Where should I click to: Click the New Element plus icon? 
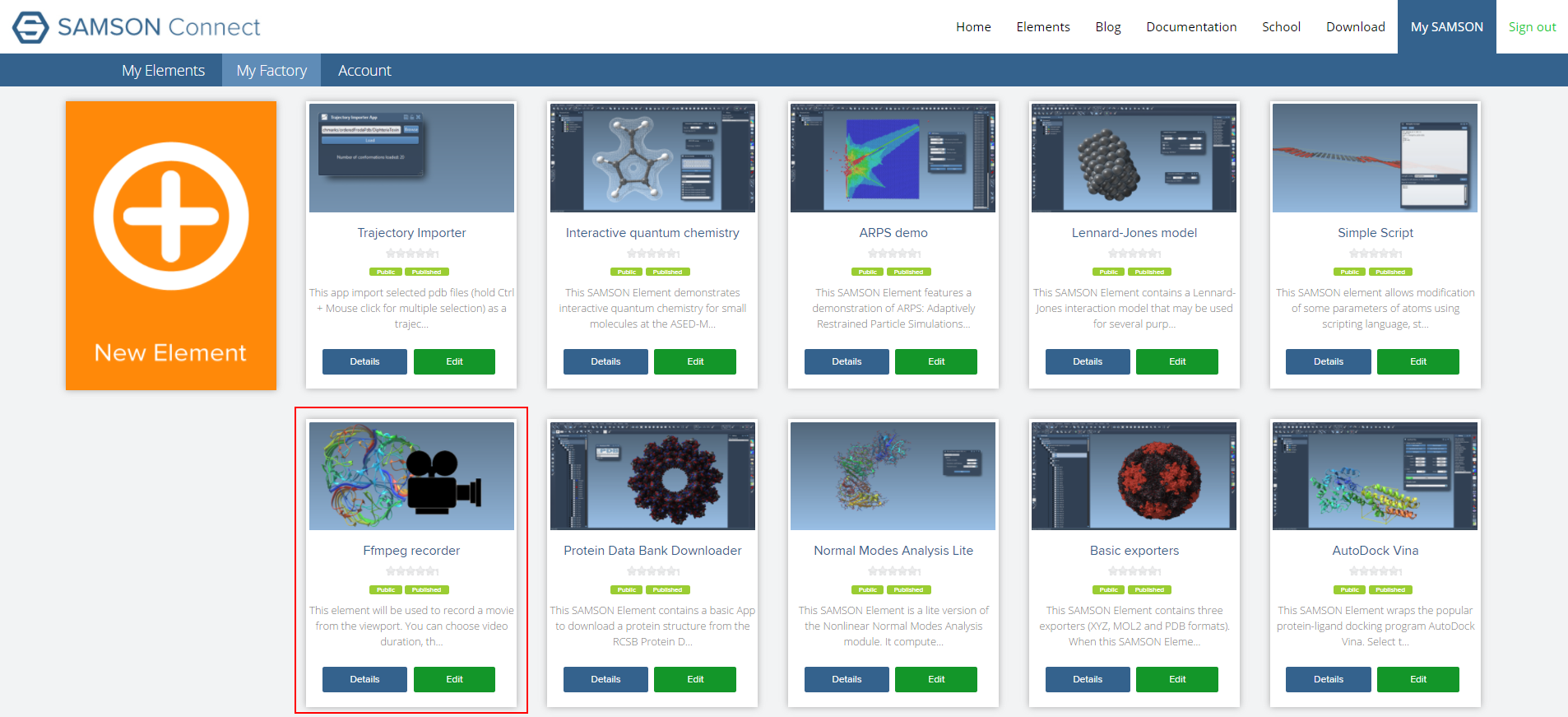coord(171,216)
